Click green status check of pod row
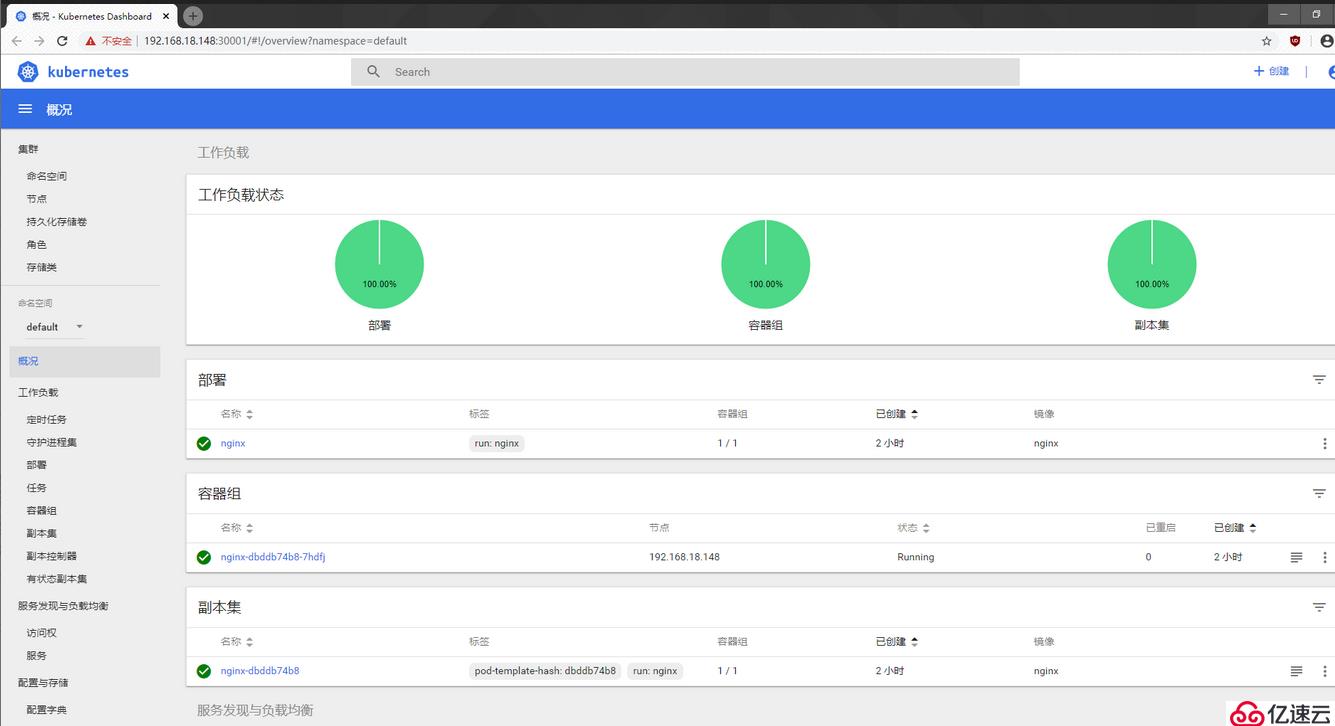 [x=204, y=557]
